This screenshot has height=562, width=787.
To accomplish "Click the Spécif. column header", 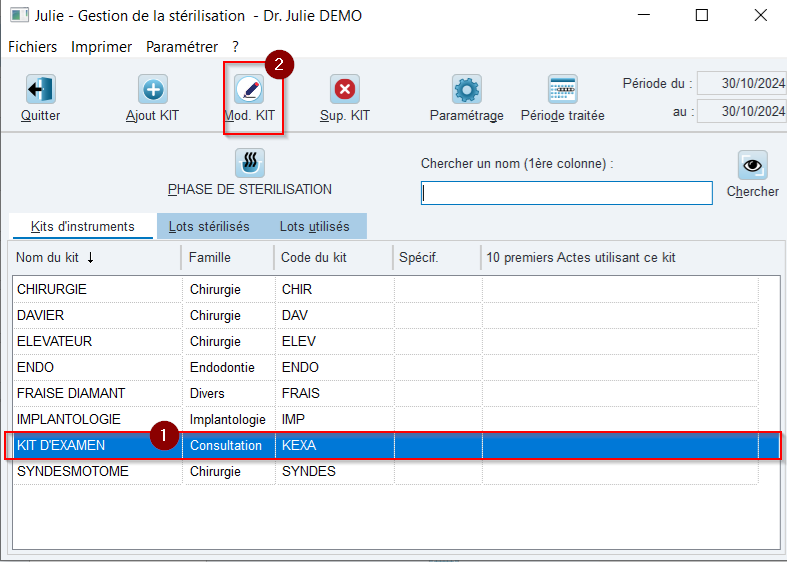I will tap(436, 257).
